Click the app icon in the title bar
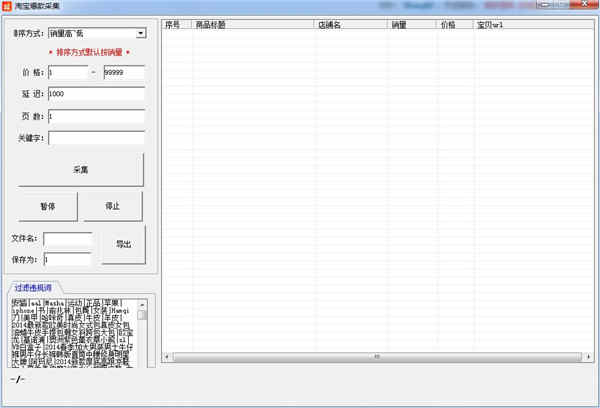 (7, 6)
